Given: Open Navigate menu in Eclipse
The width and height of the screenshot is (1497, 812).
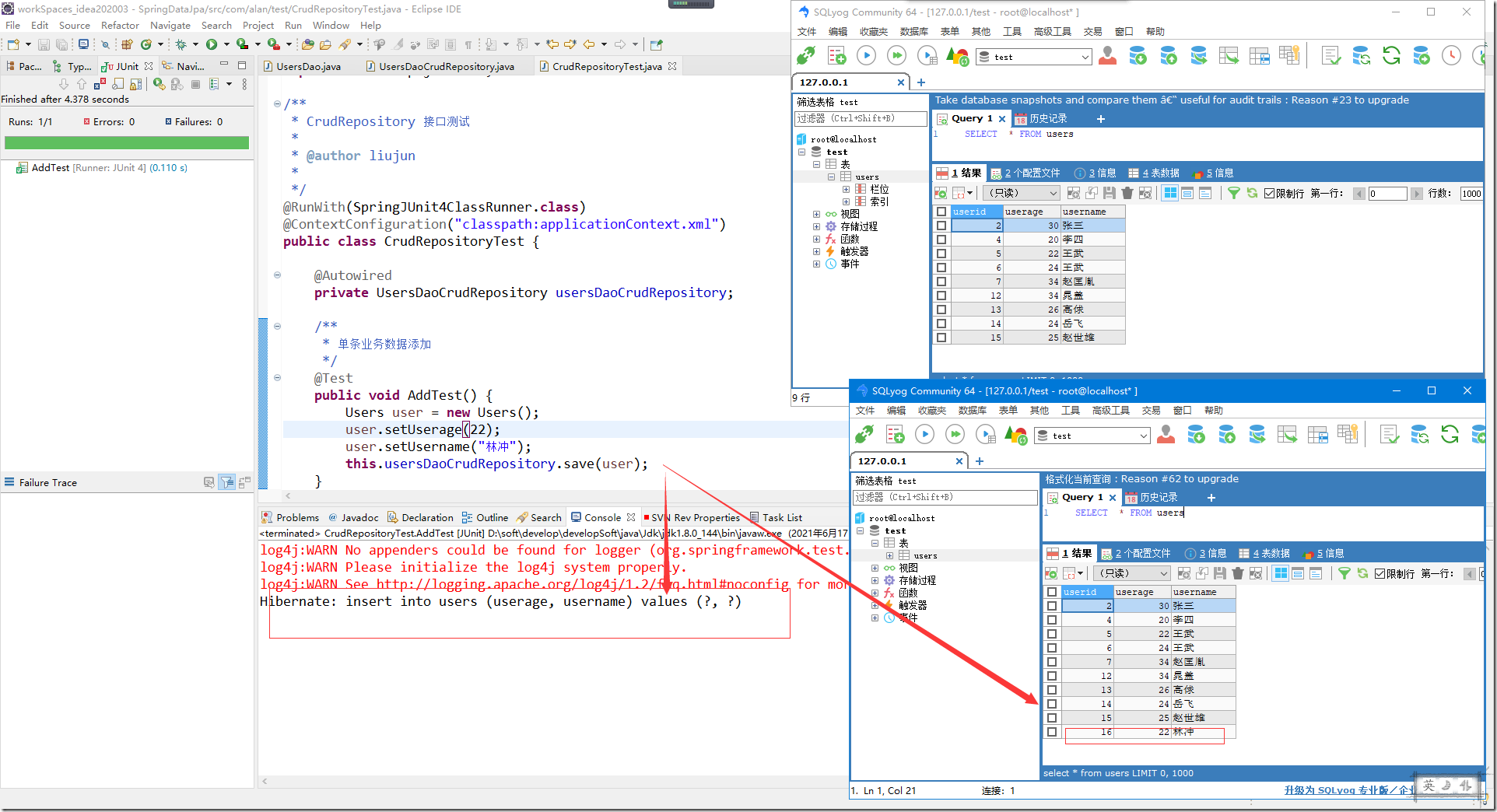Looking at the screenshot, I should pyautogui.click(x=170, y=25).
